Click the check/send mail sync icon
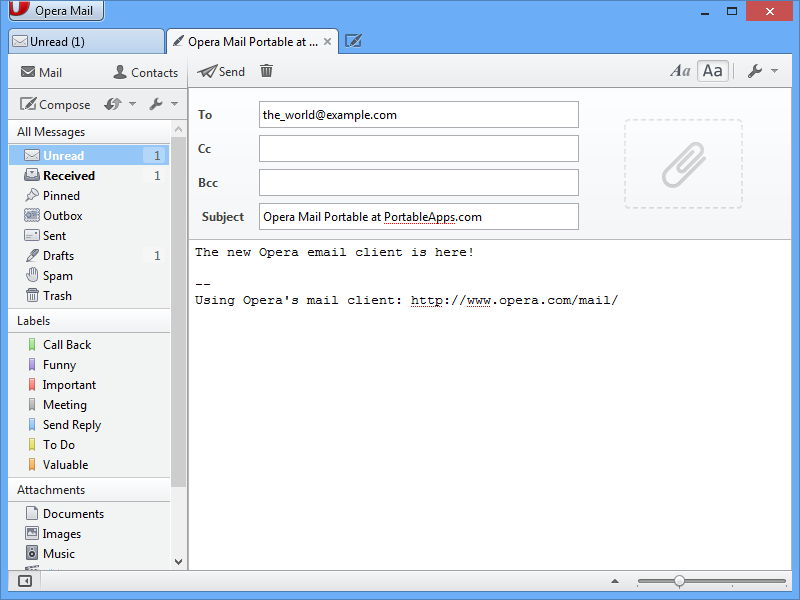The height and width of the screenshot is (600, 800). (112, 104)
